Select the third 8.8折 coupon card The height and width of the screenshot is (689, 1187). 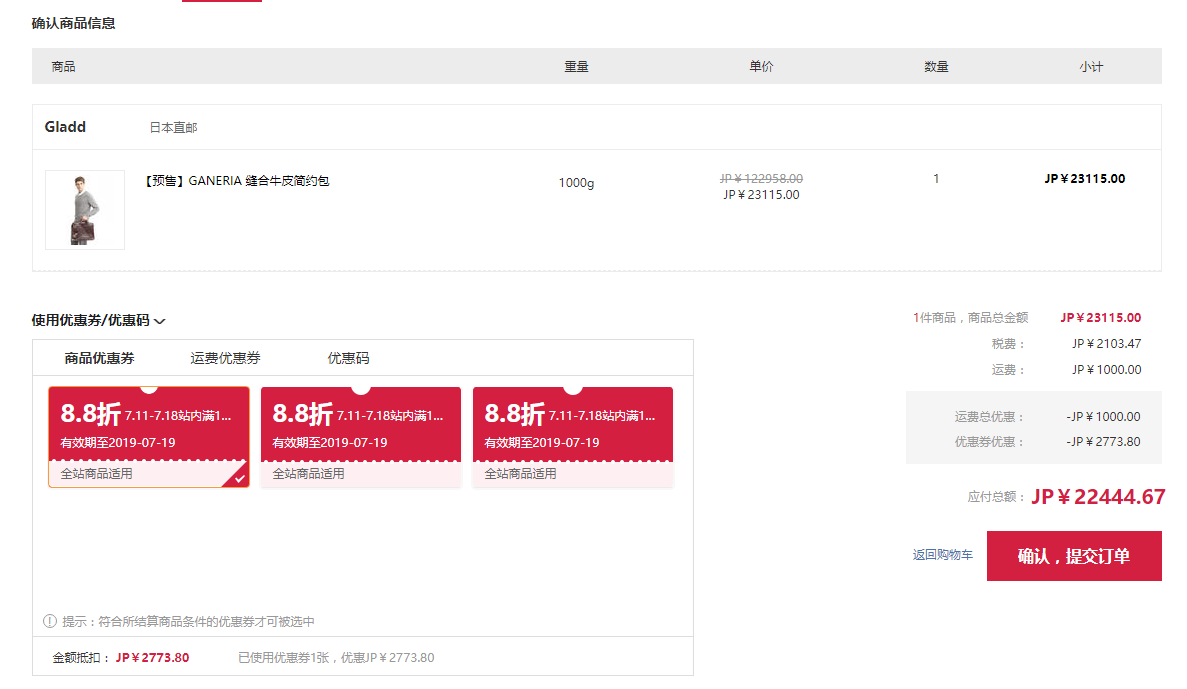[572, 437]
